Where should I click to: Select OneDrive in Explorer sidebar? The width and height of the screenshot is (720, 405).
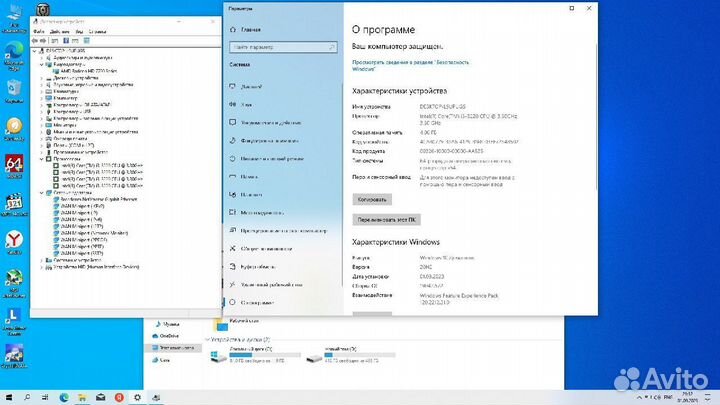165,336
